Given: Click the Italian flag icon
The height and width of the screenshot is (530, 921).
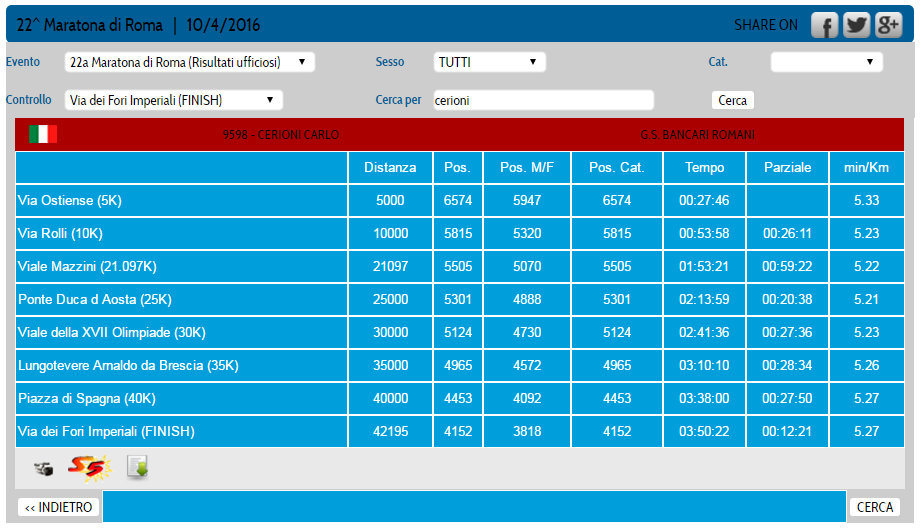Looking at the screenshot, I should tap(43, 134).
